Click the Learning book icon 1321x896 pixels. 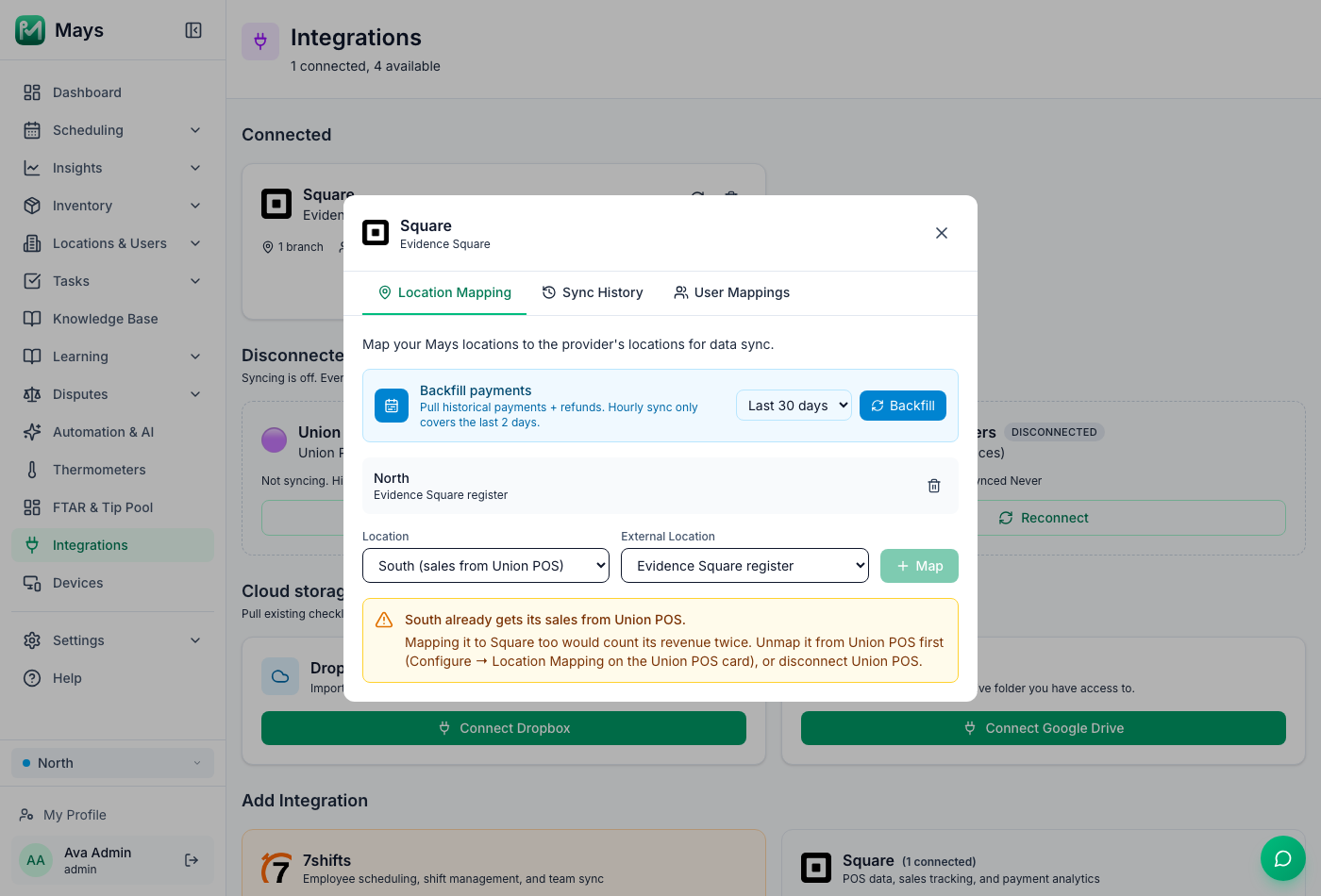(32, 357)
